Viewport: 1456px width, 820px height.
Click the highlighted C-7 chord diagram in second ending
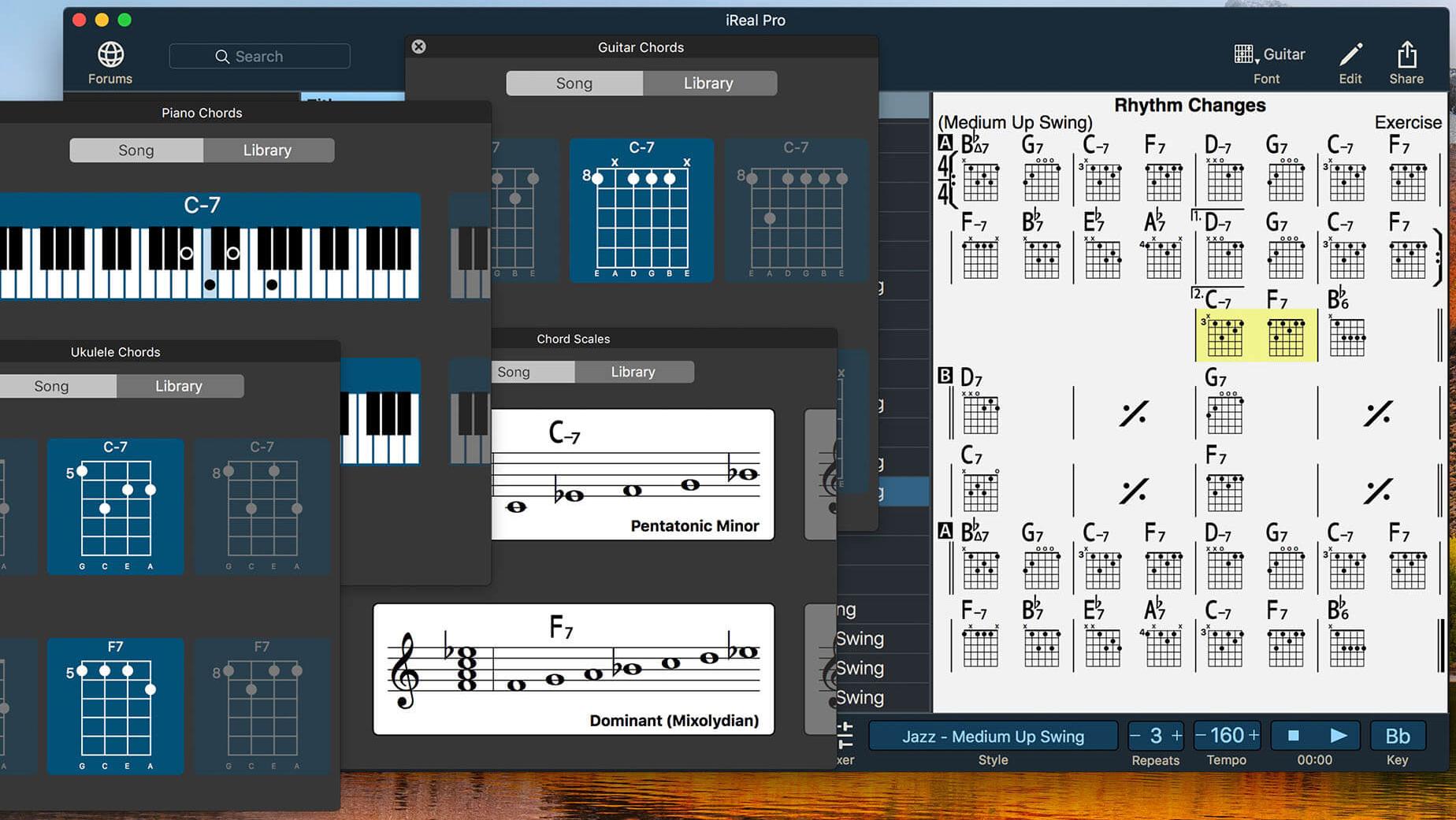tap(1225, 336)
